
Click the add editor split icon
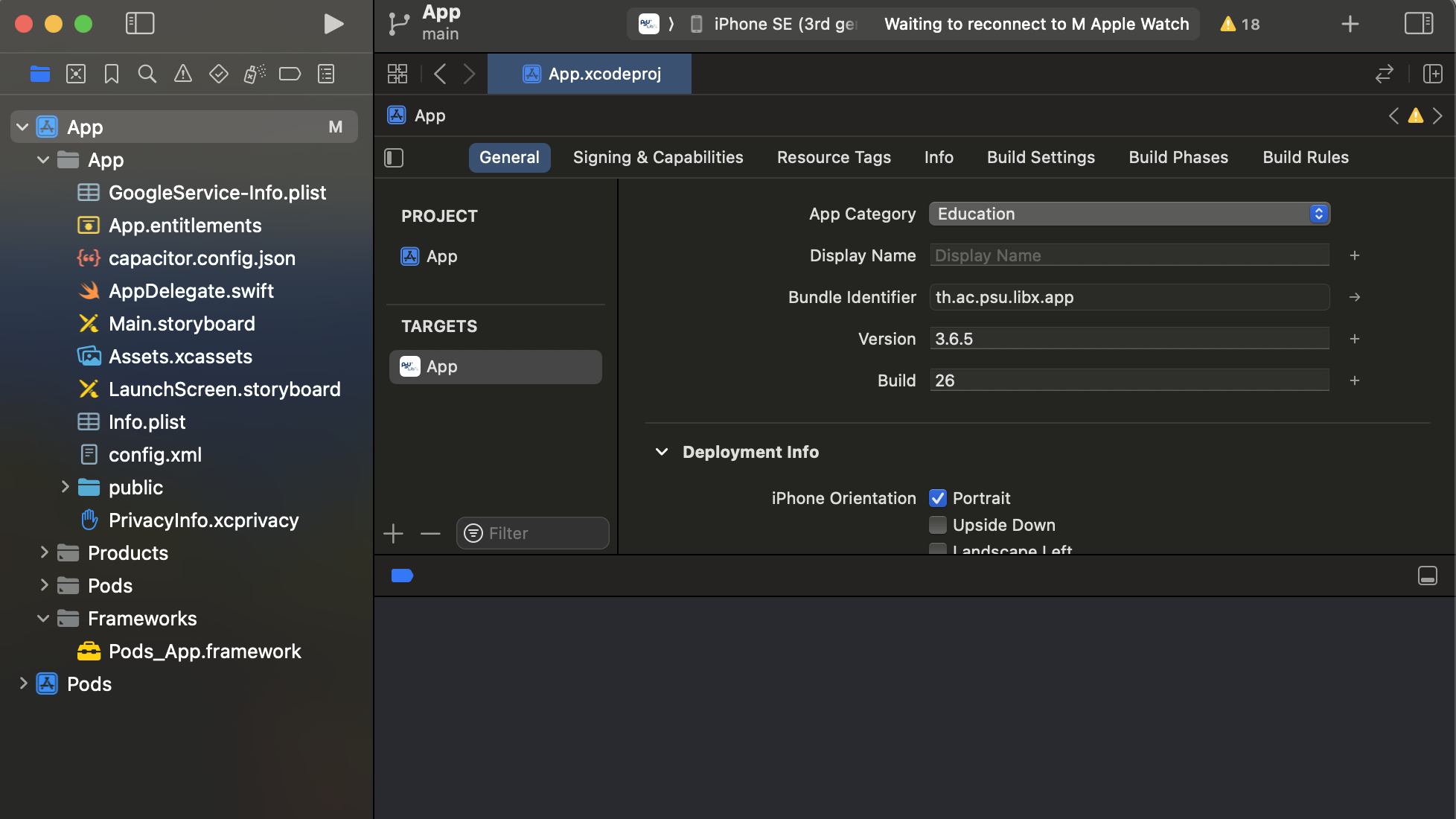click(1432, 74)
